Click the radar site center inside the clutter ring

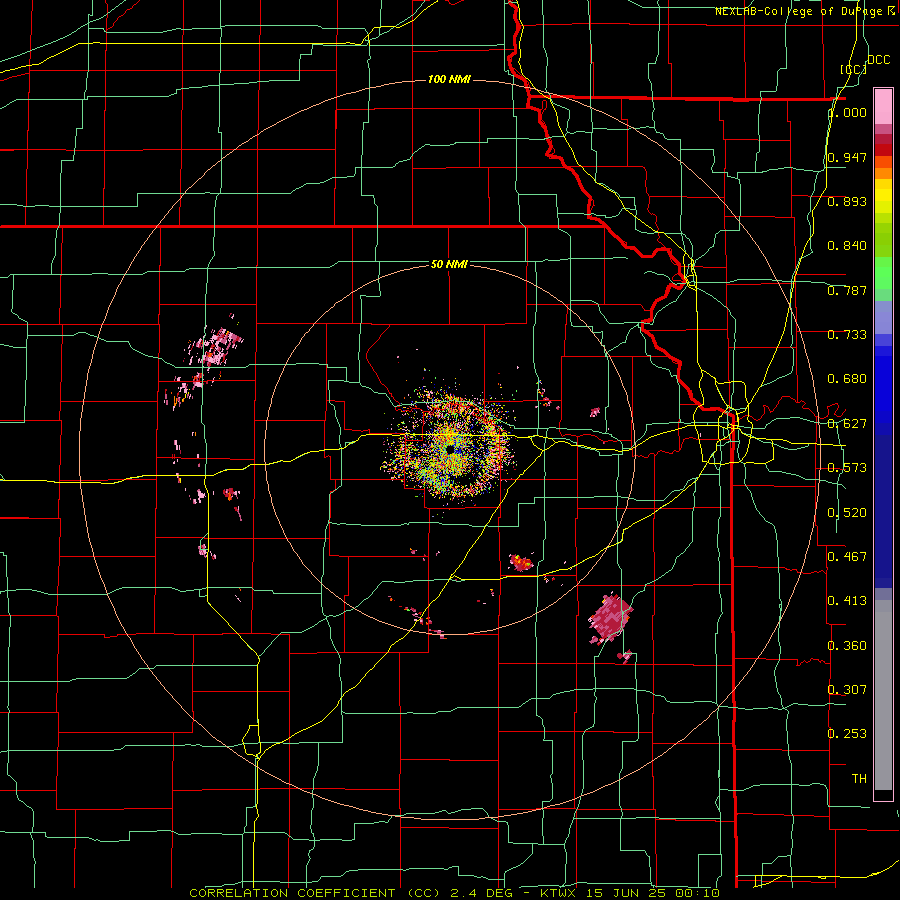point(451,449)
